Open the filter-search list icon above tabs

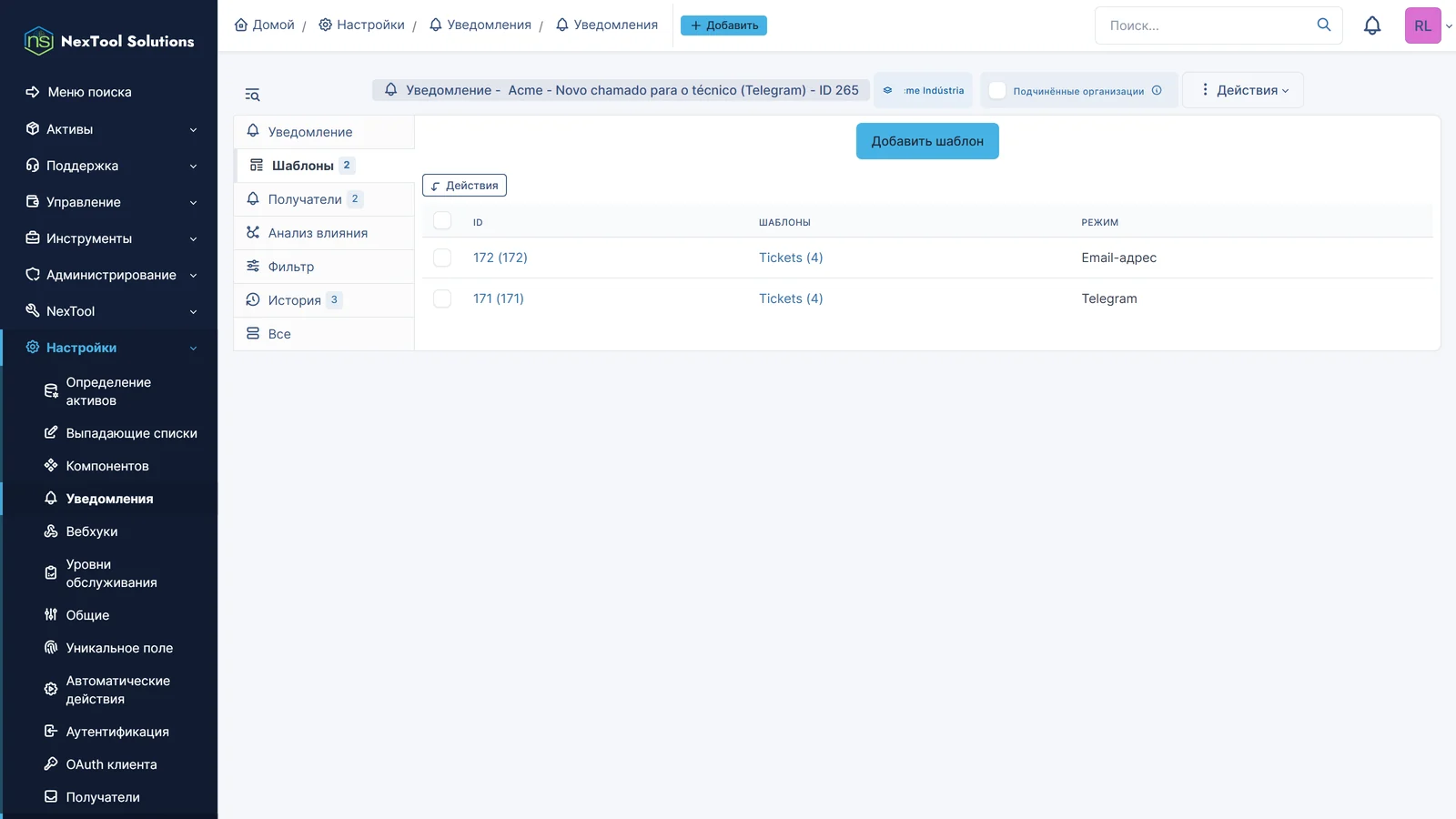click(252, 95)
